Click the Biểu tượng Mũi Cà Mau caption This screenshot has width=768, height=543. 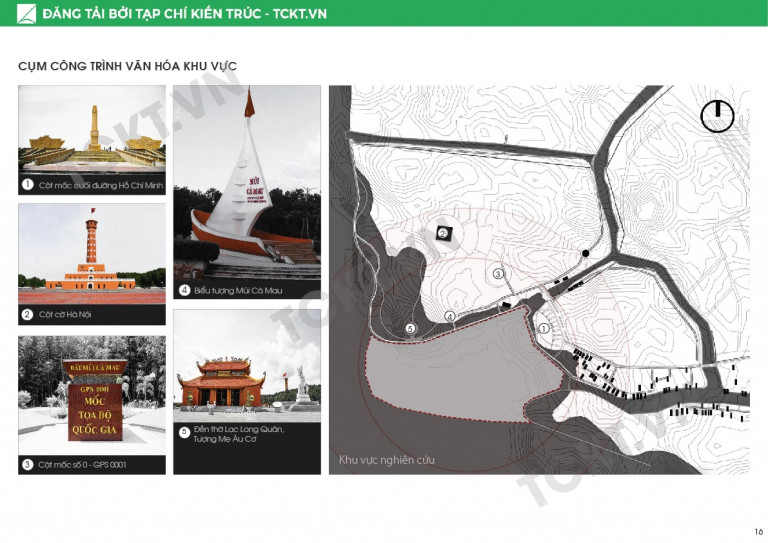[238, 290]
